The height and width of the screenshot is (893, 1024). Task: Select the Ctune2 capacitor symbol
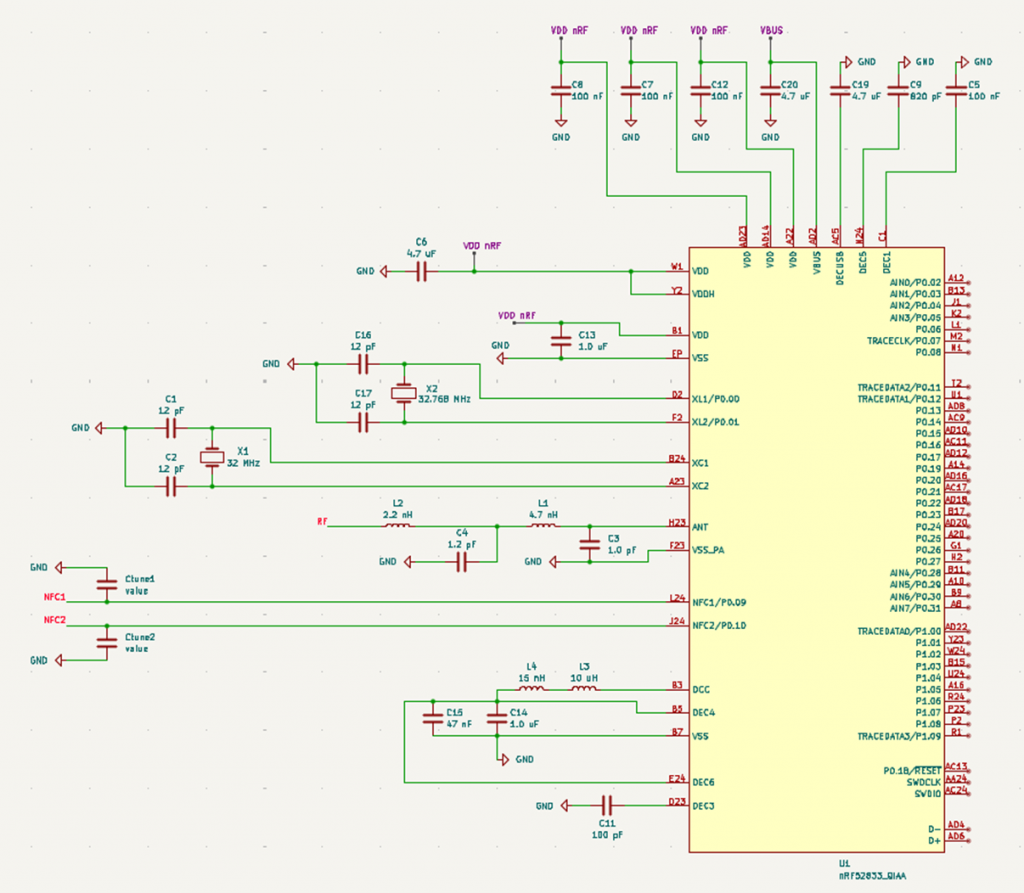click(106, 642)
